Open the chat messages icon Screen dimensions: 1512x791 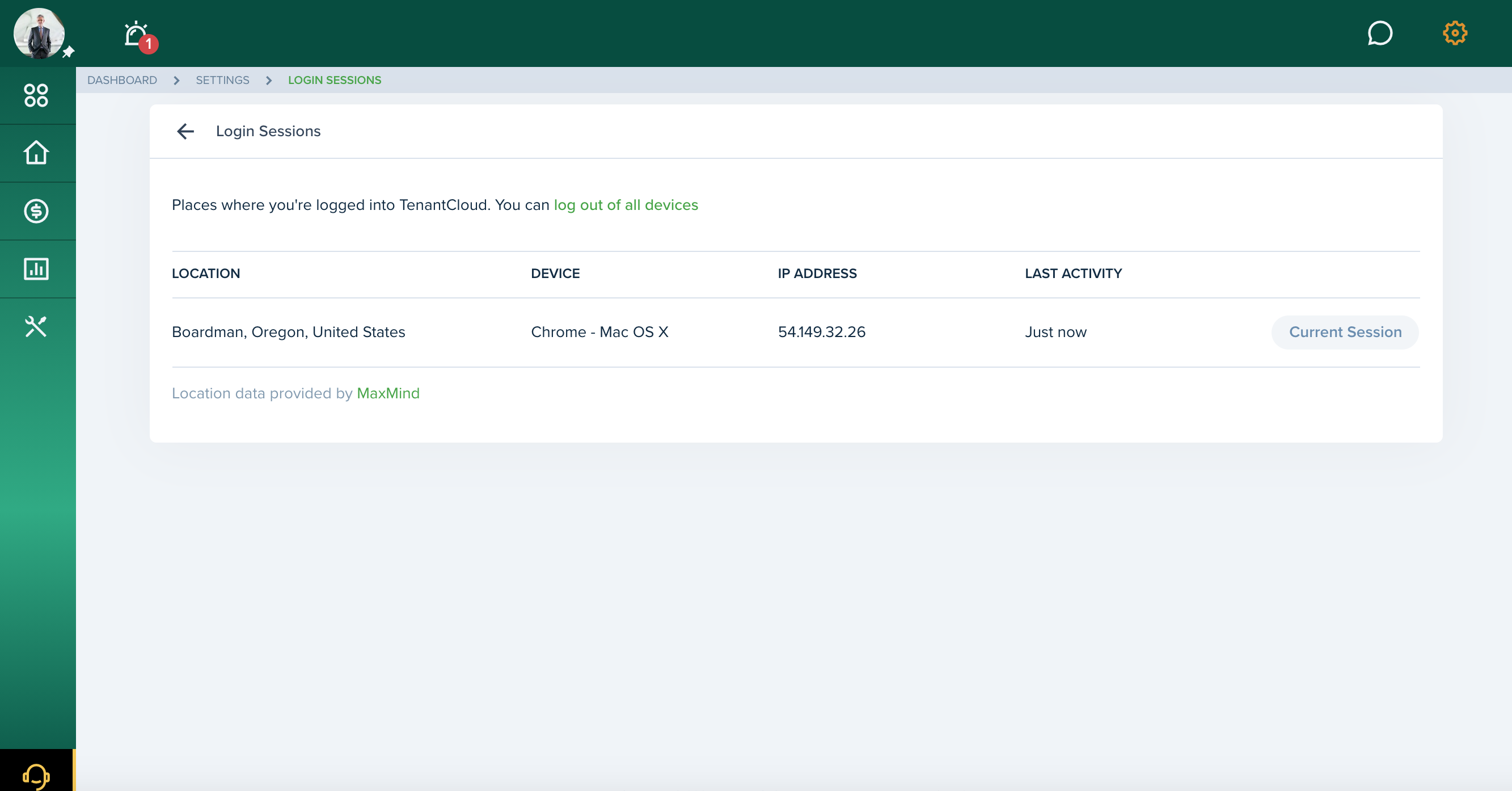[1379, 33]
